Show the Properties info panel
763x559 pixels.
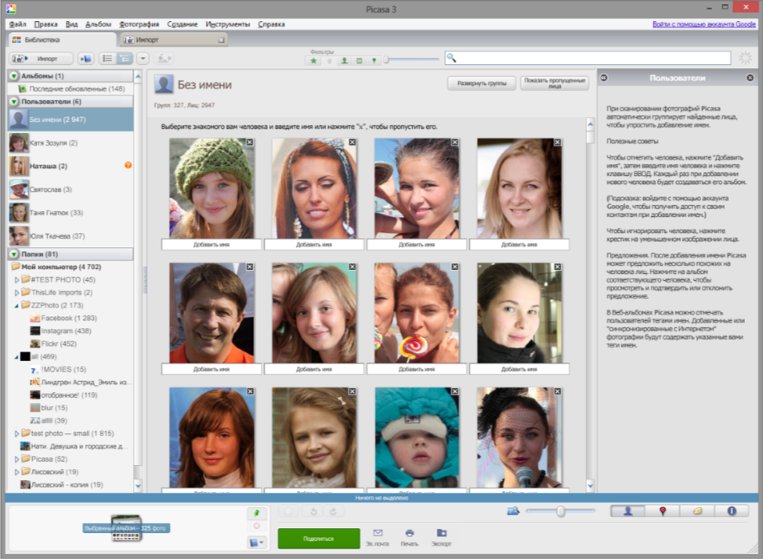pyautogui.click(x=731, y=511)
